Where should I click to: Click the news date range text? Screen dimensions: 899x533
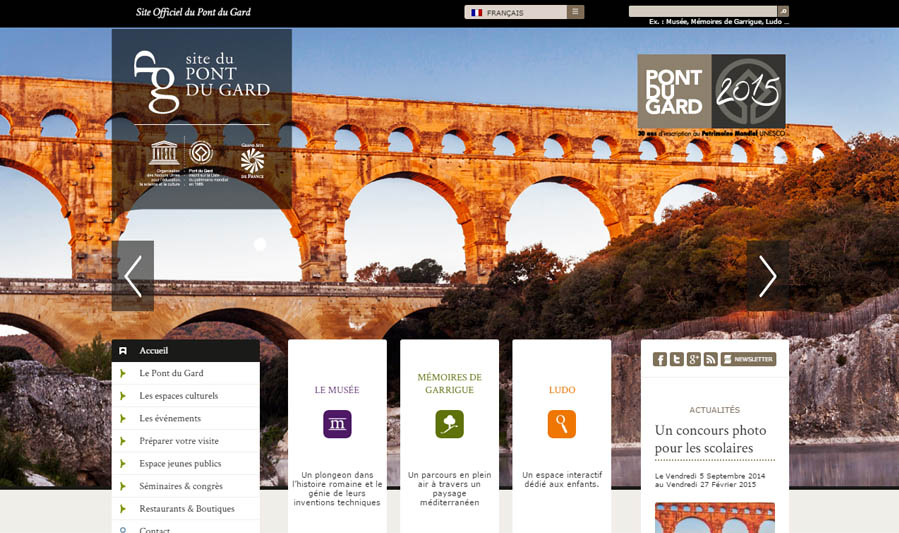[710, 480]
